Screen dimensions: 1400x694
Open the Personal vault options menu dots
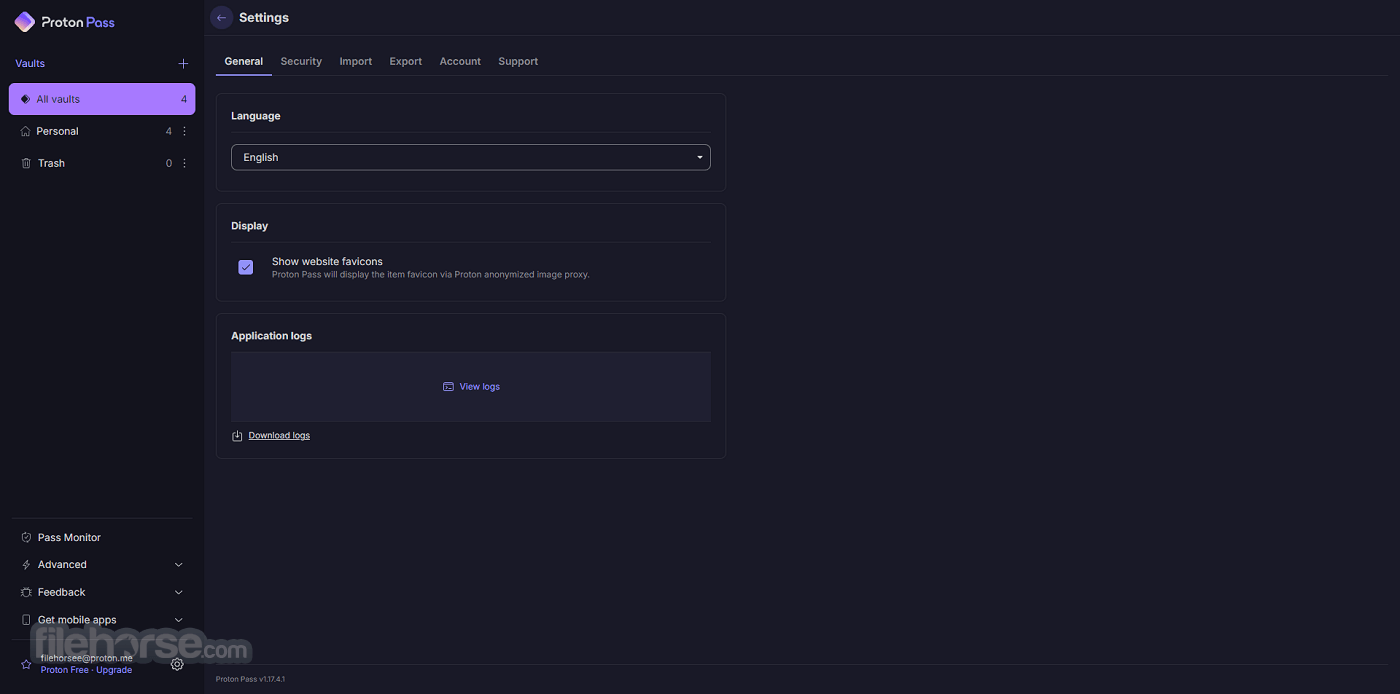tap(184, 131)
